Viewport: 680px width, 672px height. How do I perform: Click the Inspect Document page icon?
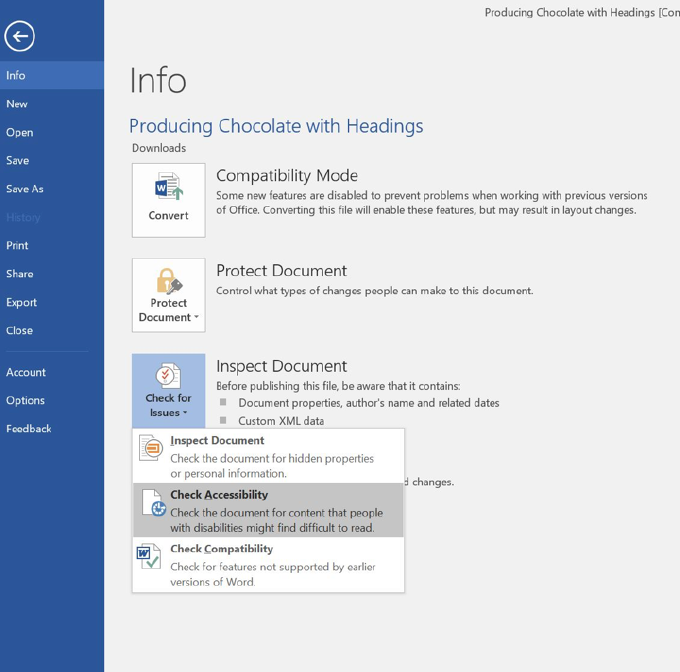click(x=150, y=447)
